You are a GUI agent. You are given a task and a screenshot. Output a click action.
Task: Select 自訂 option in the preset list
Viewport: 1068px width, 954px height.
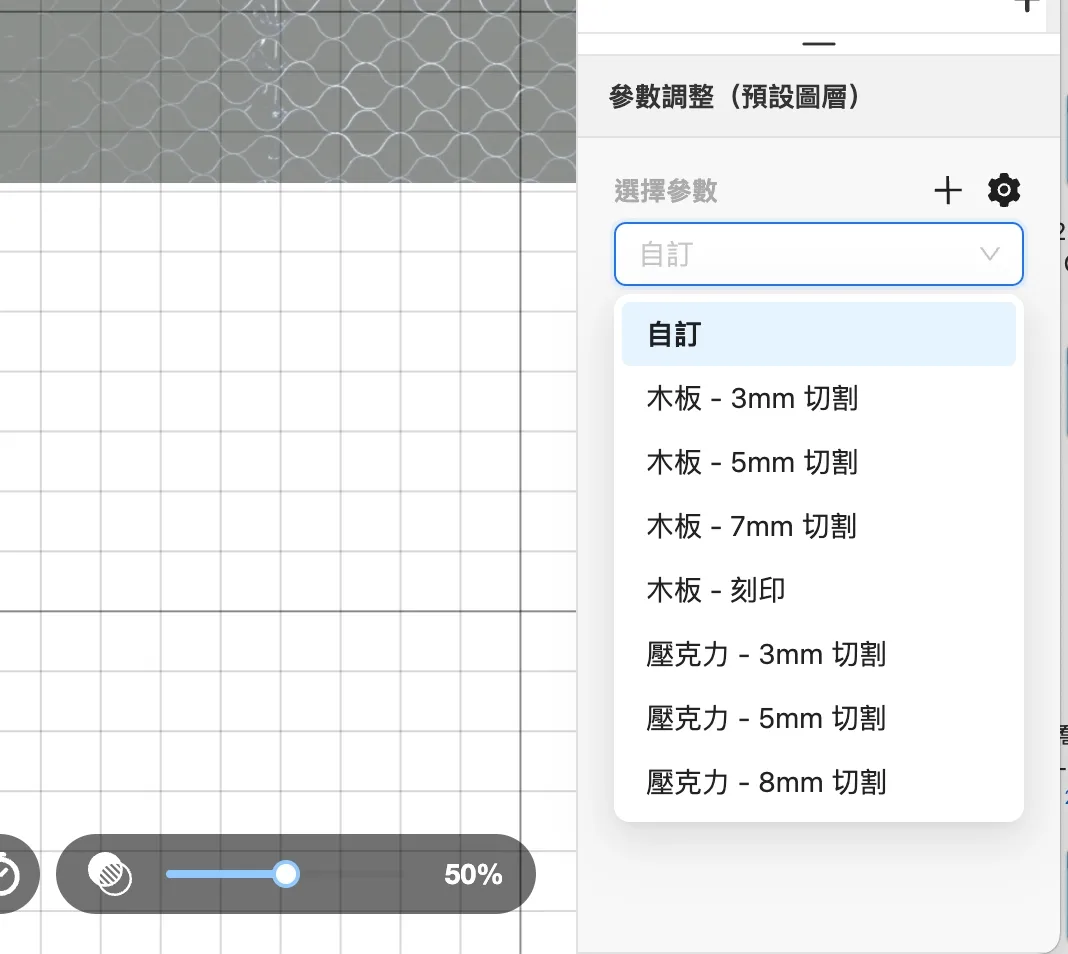(x=818, y=334)
